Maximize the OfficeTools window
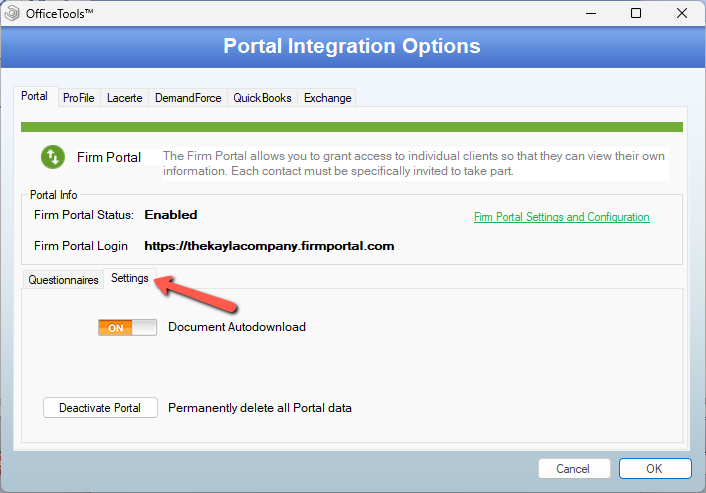 click(636, 13)
